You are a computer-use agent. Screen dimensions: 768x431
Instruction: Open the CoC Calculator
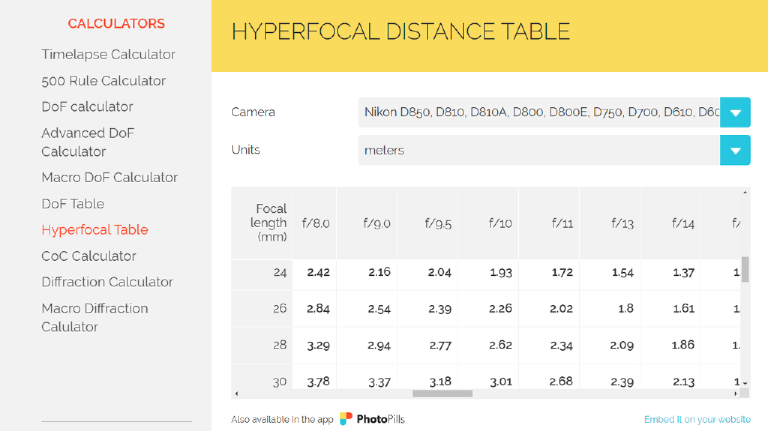88,255
